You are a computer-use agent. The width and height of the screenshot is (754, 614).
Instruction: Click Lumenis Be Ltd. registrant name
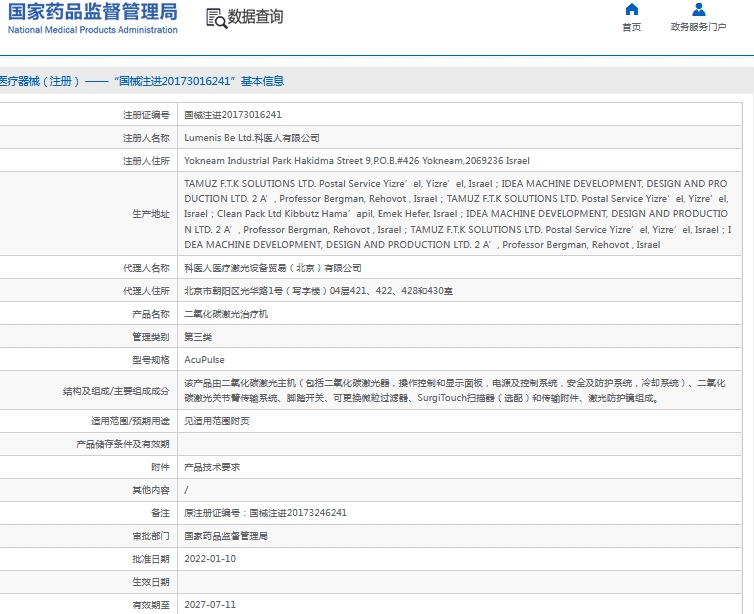[252, 138]
